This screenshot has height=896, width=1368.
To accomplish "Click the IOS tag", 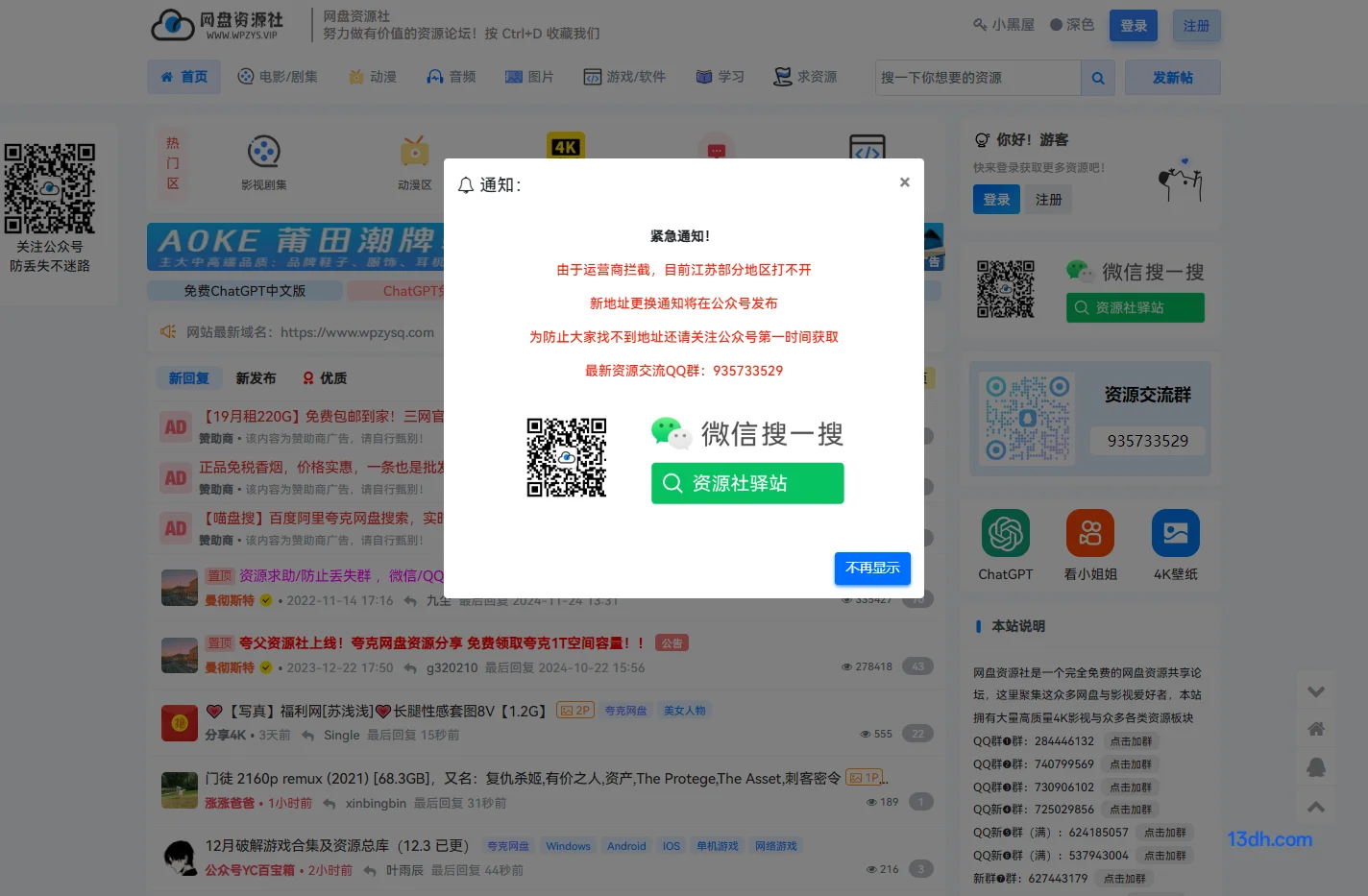I will click(x=672, y=846).
